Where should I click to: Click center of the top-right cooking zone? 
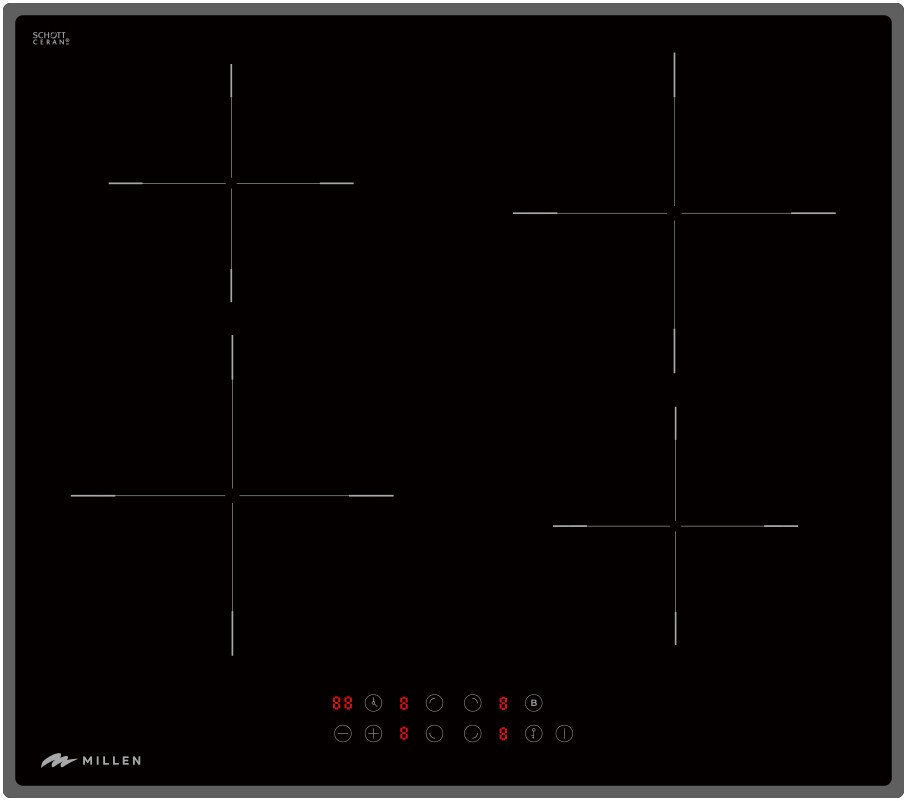674,213
